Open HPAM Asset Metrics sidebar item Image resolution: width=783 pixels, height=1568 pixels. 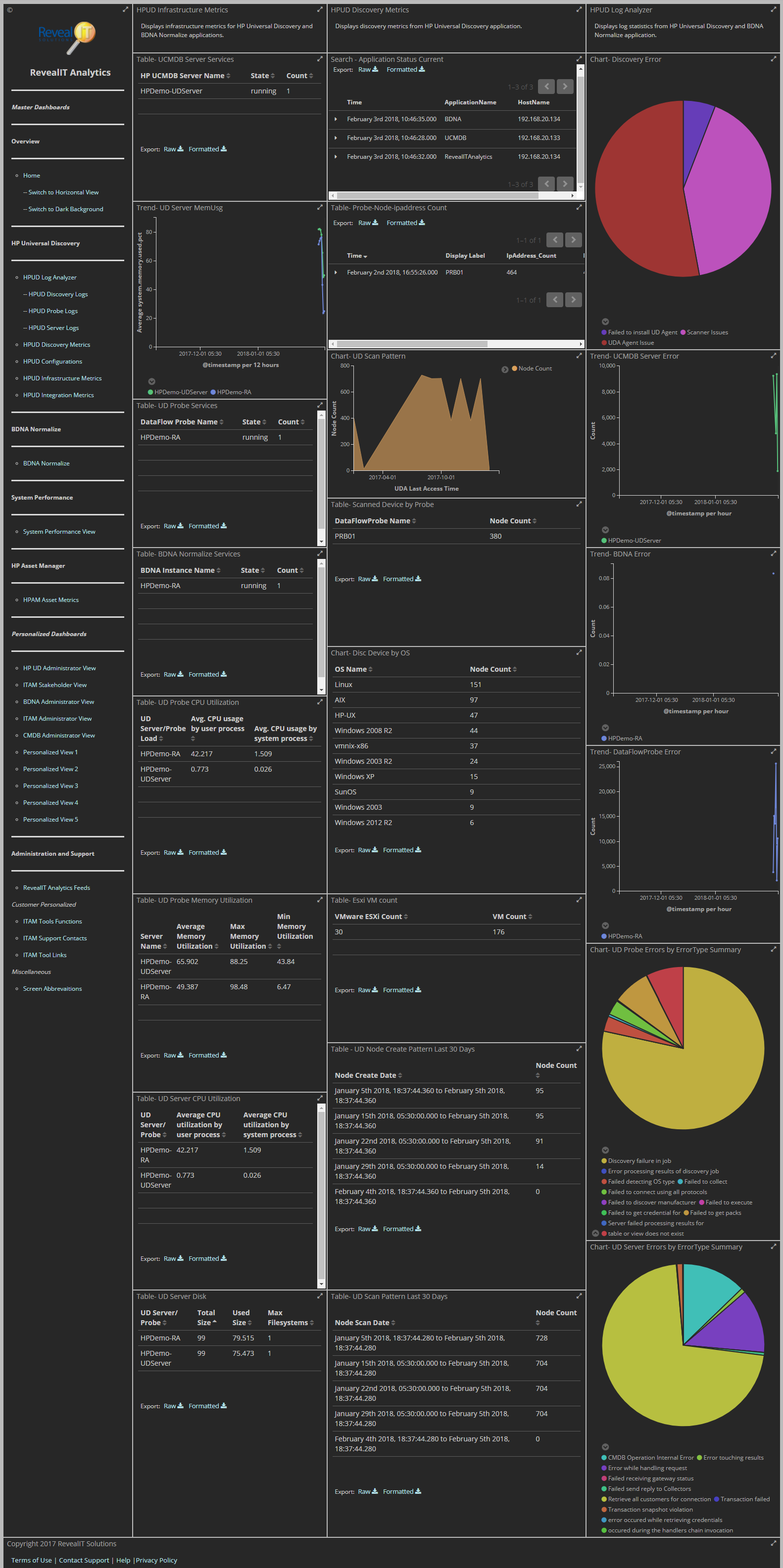click(x=50, y=600)
